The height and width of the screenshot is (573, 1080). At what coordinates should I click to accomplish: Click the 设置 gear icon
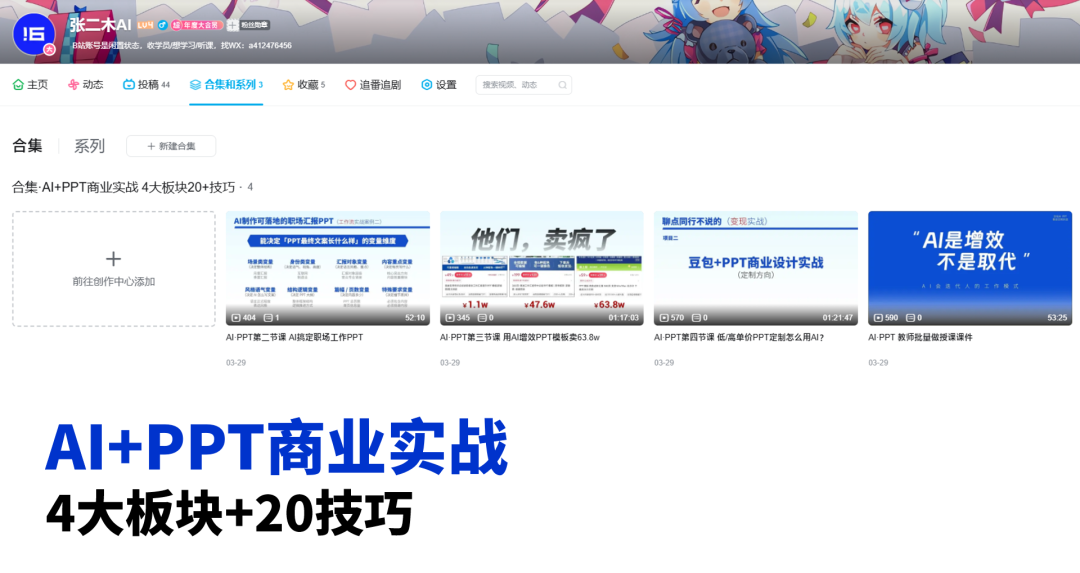[426, 85]
